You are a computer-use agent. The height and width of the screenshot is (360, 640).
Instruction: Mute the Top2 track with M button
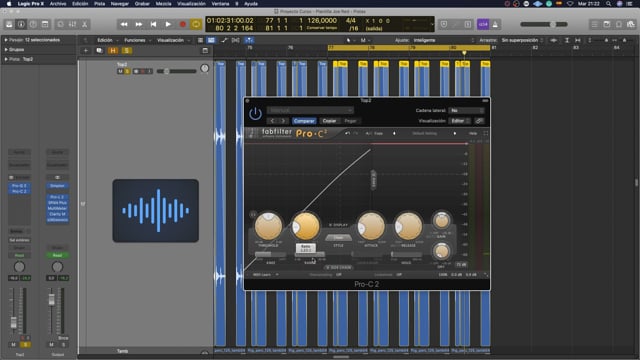120,71
